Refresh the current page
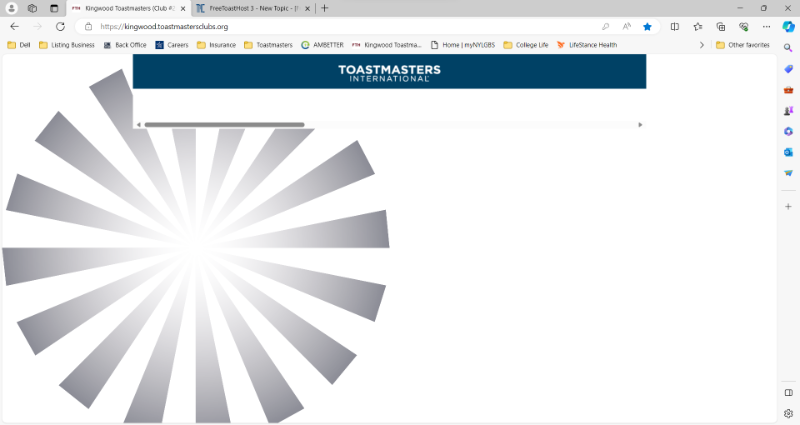800x425 pixels. 60,27
